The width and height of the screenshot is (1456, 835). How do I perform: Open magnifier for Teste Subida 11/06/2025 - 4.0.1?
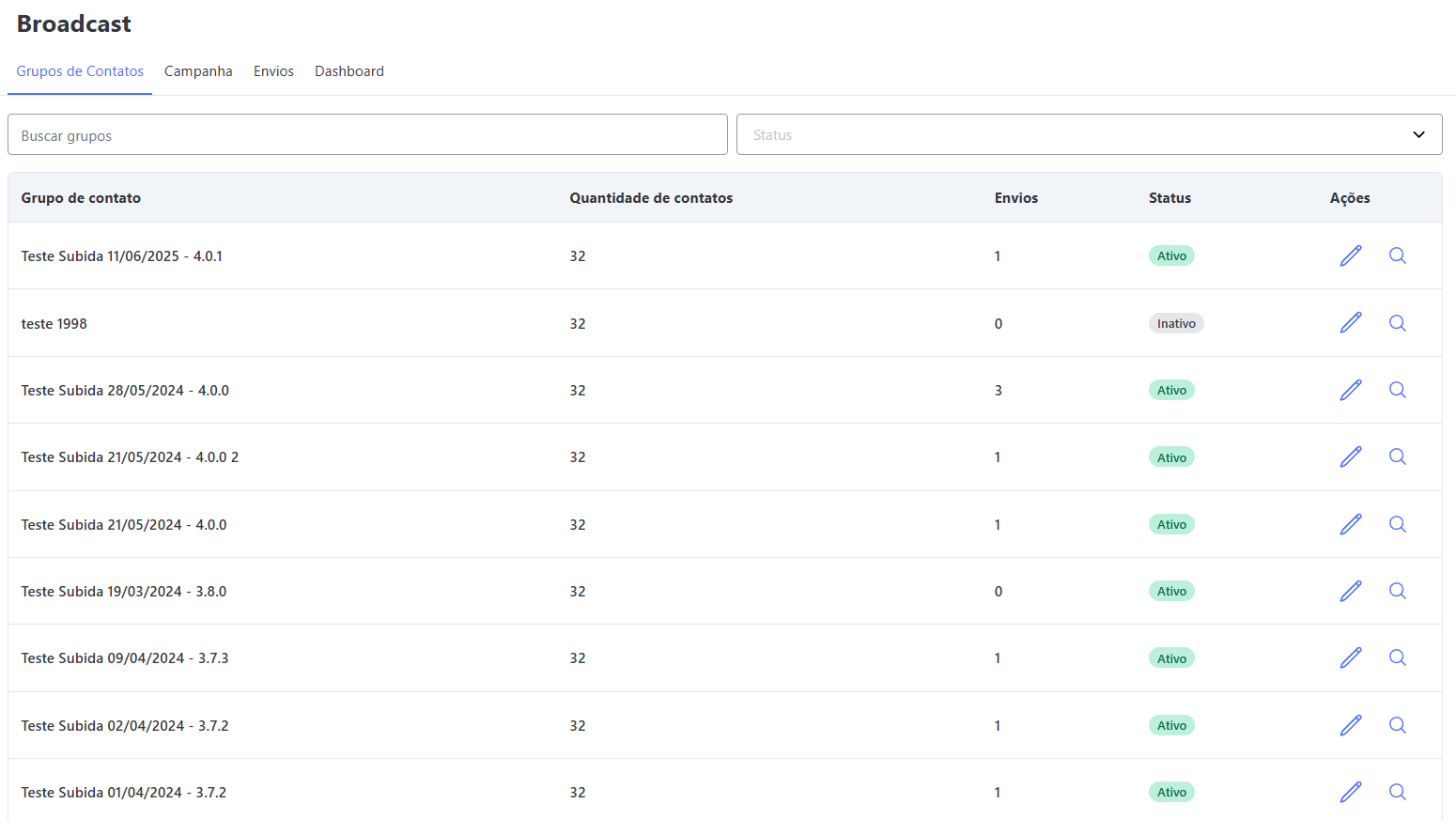(1397, 255)
